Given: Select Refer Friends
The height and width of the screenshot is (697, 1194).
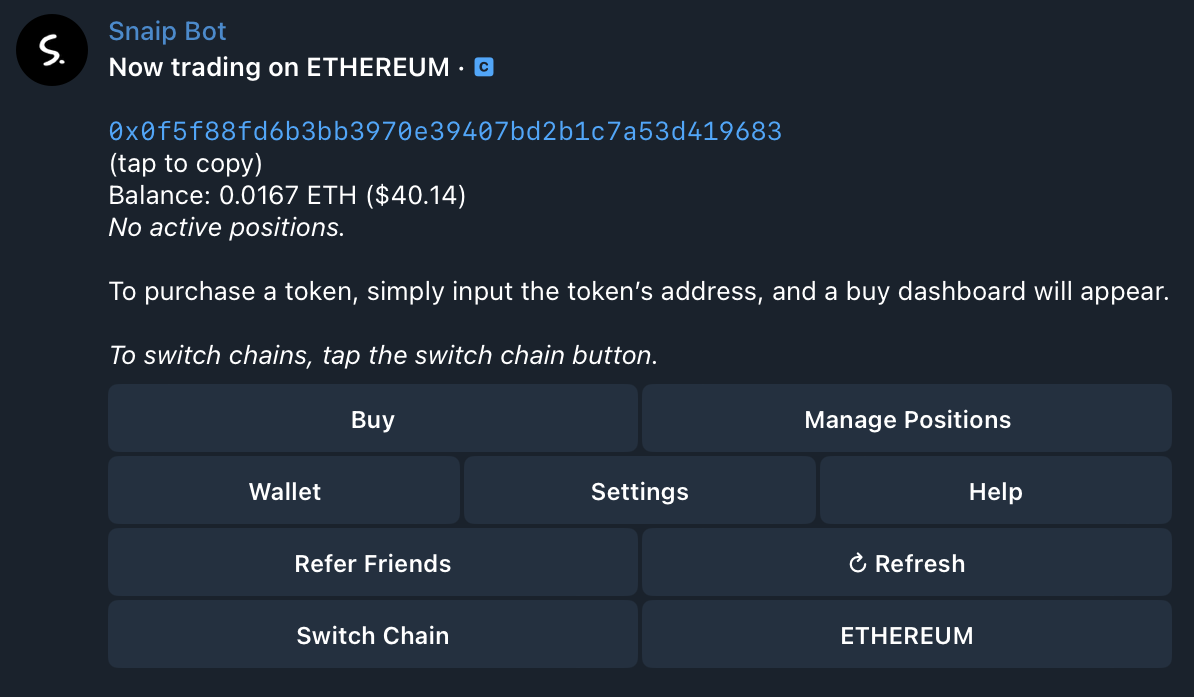Looking at the screenshot, I should pyautogui.click(x=372, y=563).
